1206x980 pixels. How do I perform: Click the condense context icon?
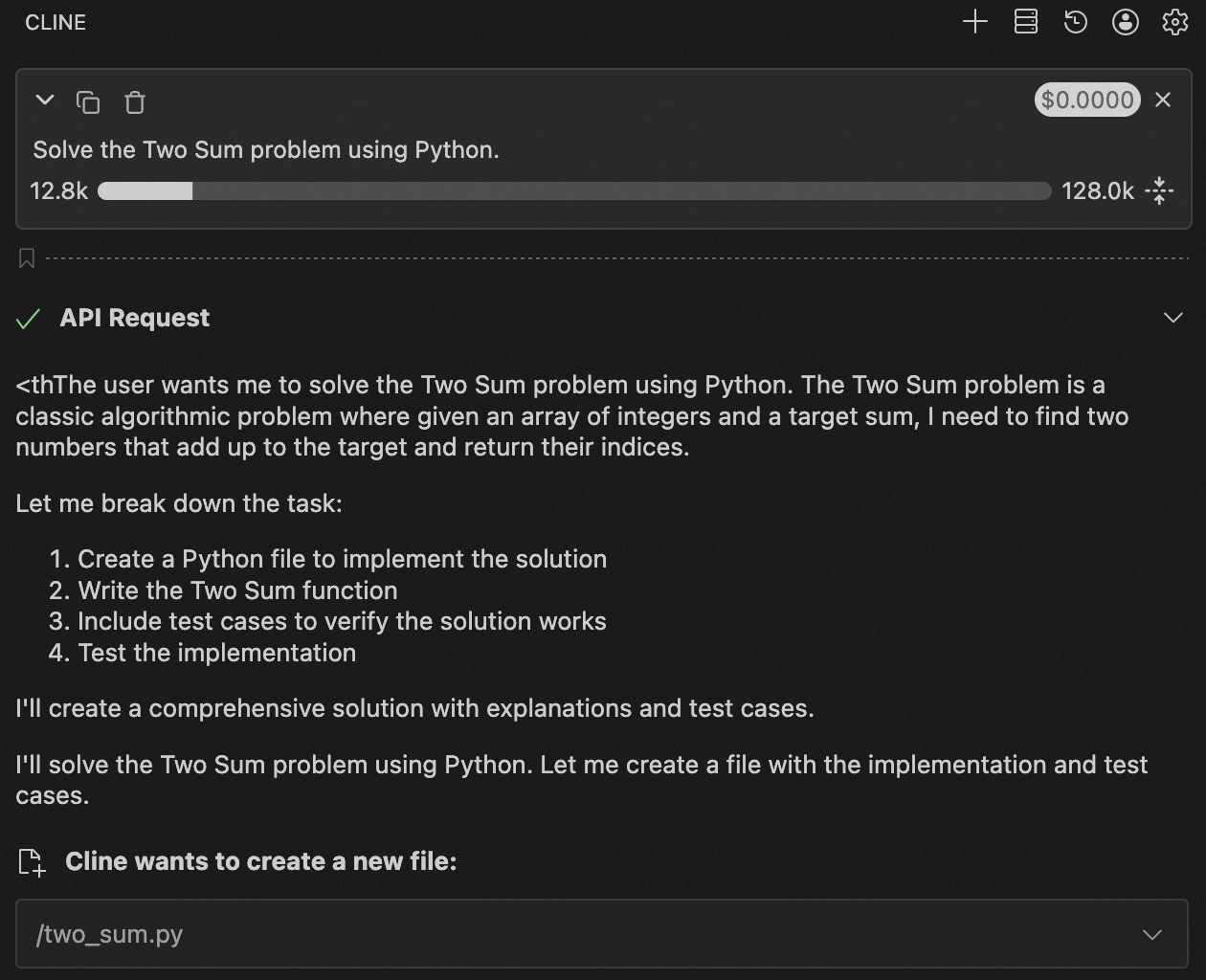pos(1159,190)
